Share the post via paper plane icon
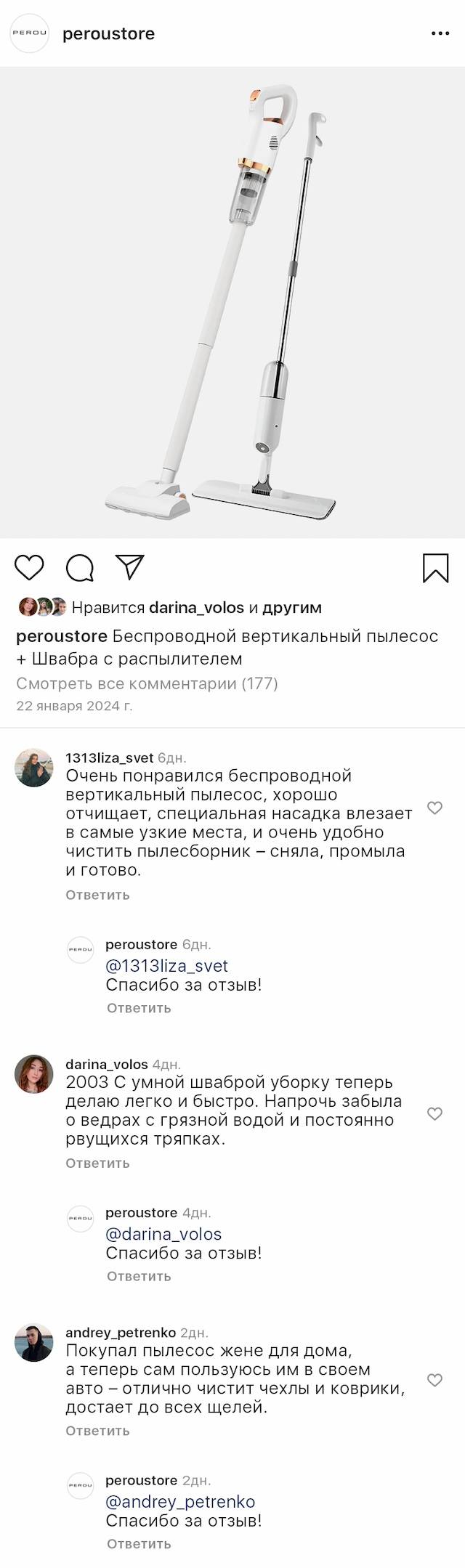Viewport: 465px width, 1568px height. coord(130,566)
